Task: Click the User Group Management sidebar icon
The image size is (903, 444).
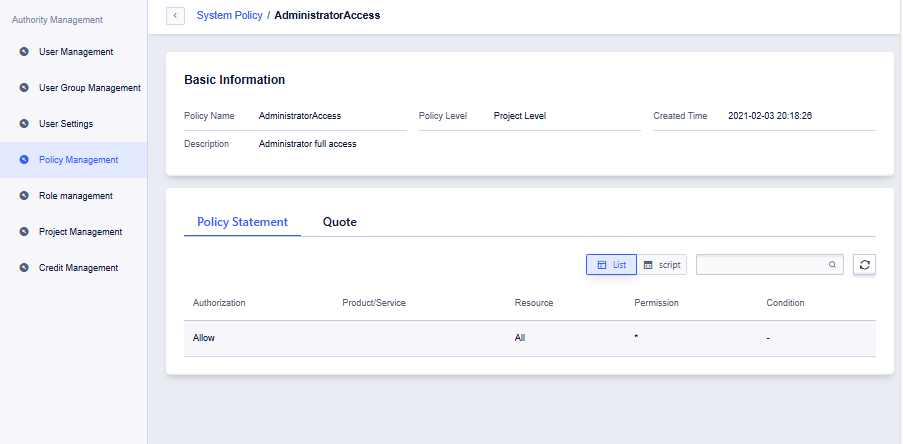Action: 24,88
